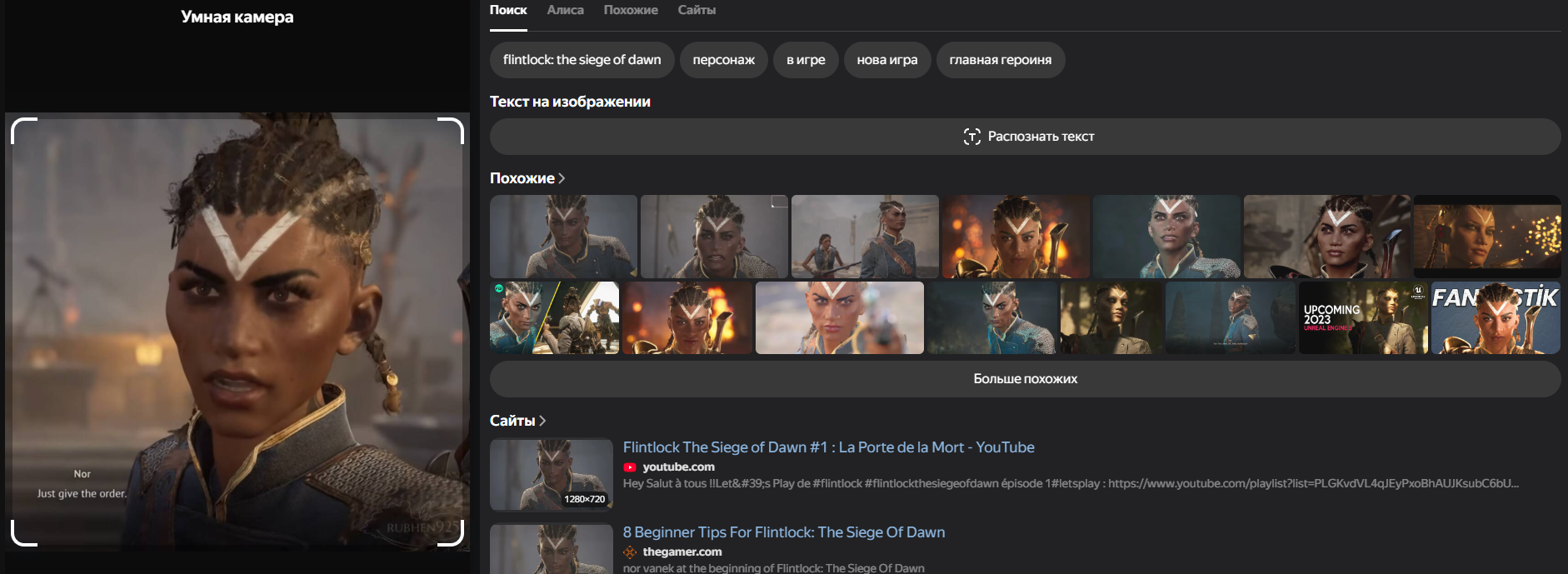Viewport: 1568px width, 574px height.
Task: Click the YouTube favicon icon
Action: 630,467
